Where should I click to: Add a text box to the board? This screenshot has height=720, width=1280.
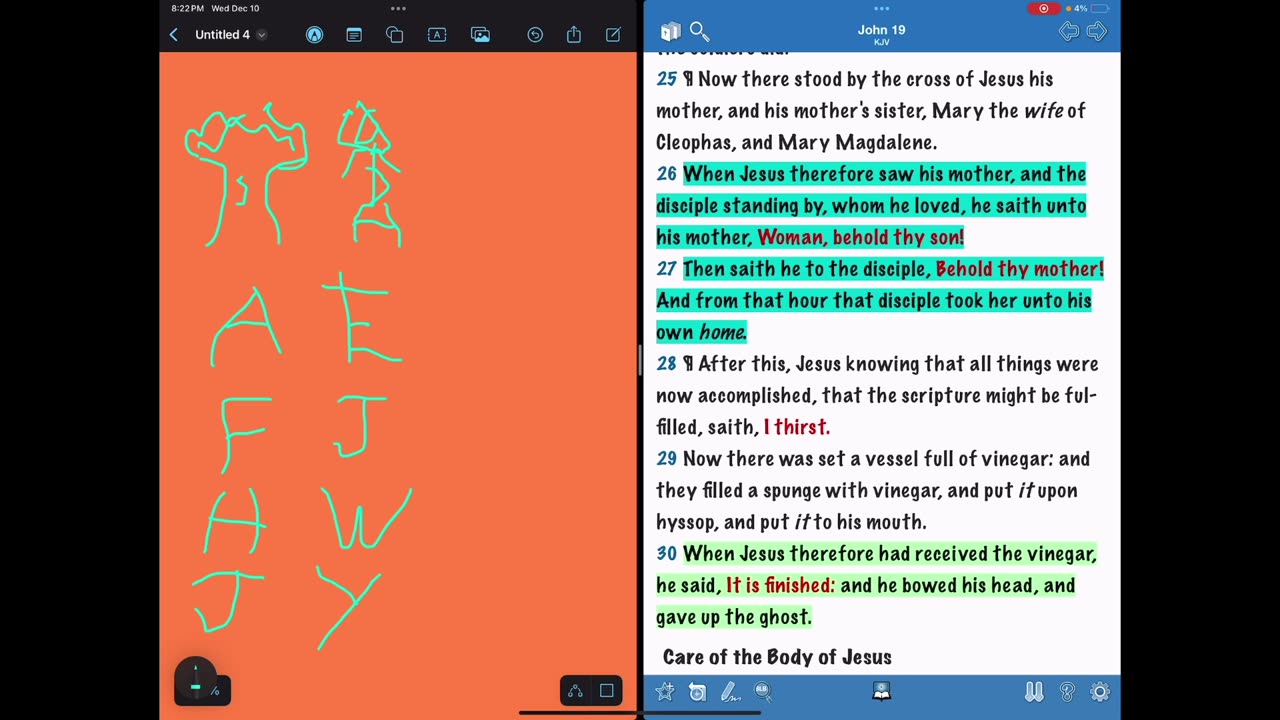coord(437,35)
